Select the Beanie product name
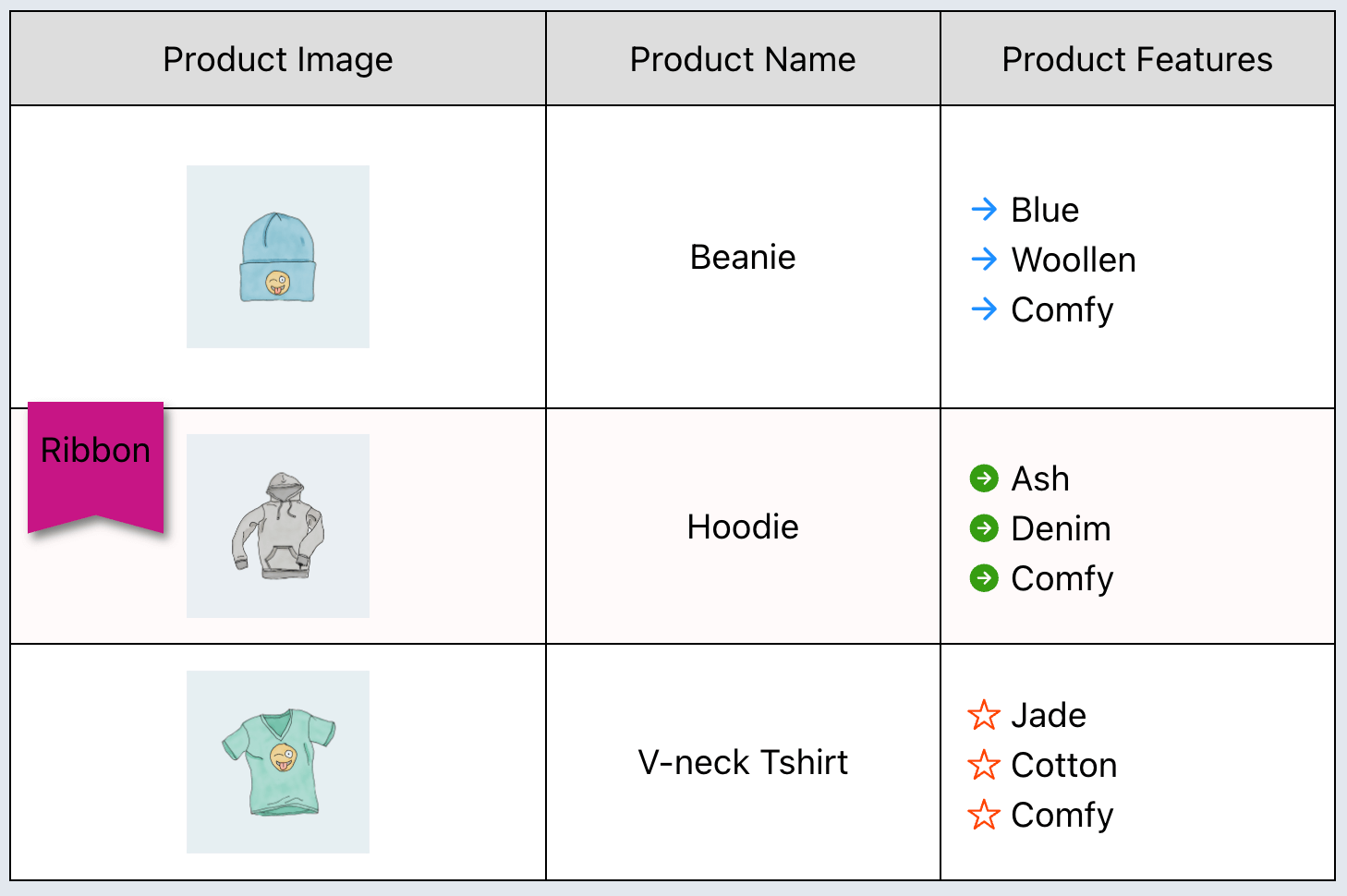The image size is (1347, 896). 743,257
